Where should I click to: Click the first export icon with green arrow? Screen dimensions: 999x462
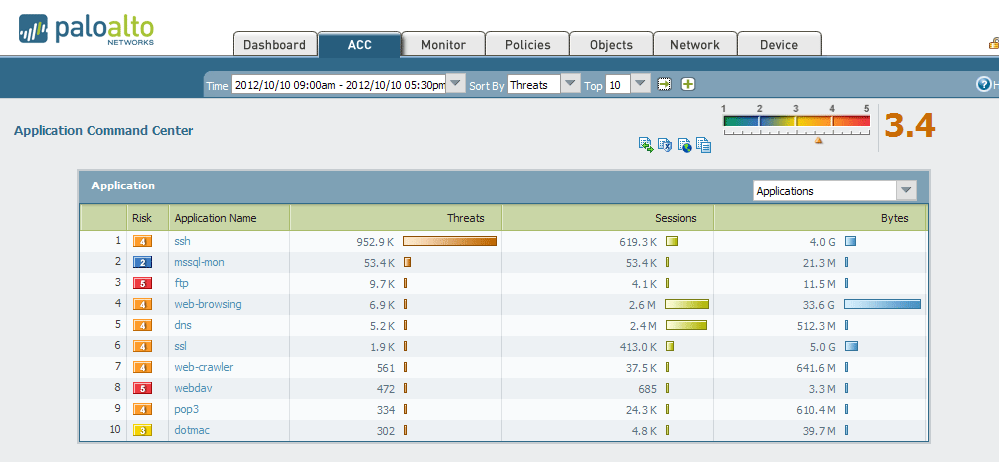(x=646, y=145)
